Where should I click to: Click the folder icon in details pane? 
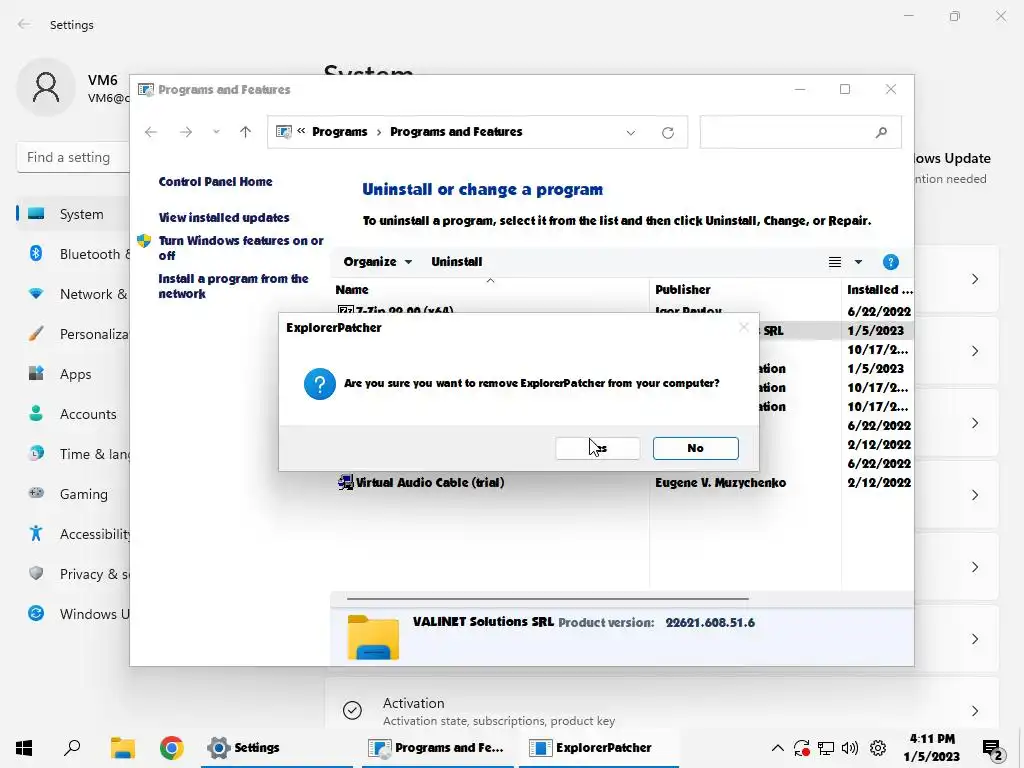click(373, 637)
